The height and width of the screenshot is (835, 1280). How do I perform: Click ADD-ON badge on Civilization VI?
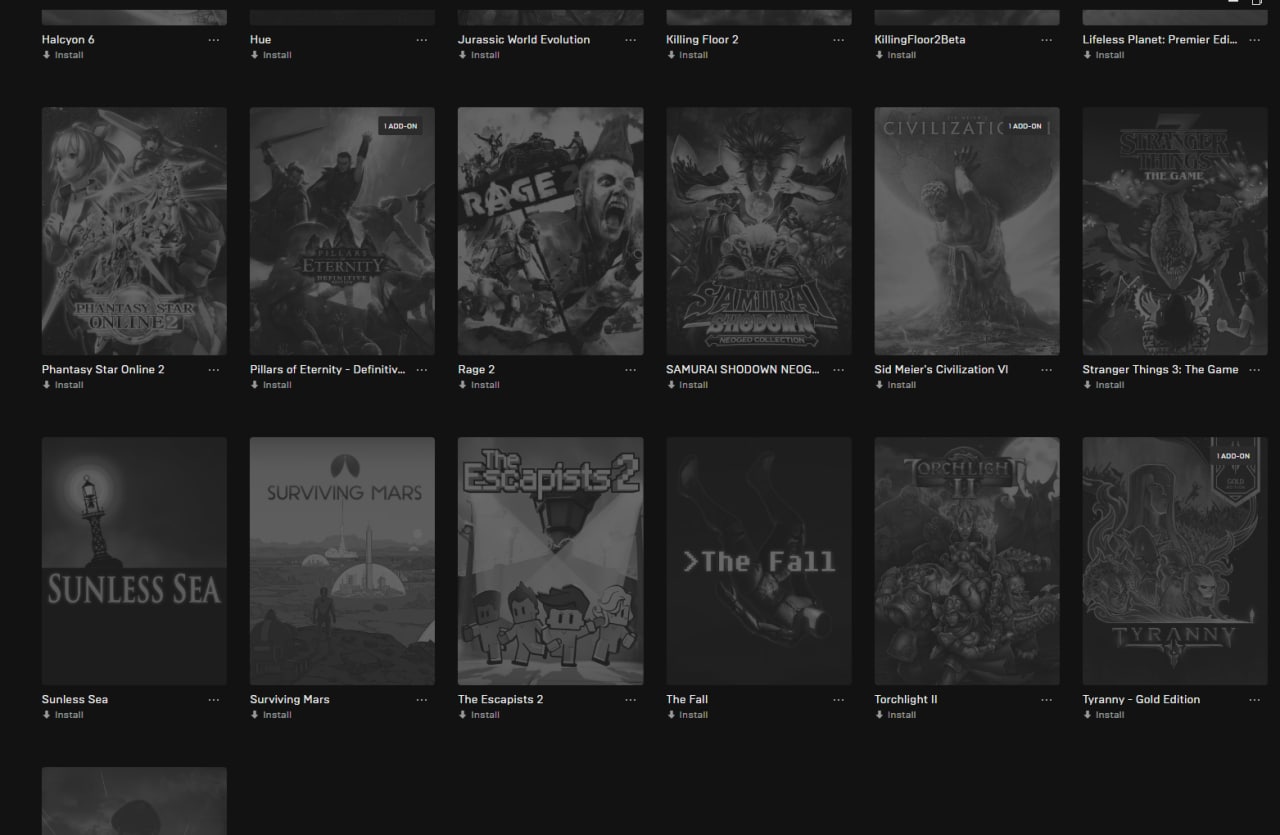pos(1024,126)
